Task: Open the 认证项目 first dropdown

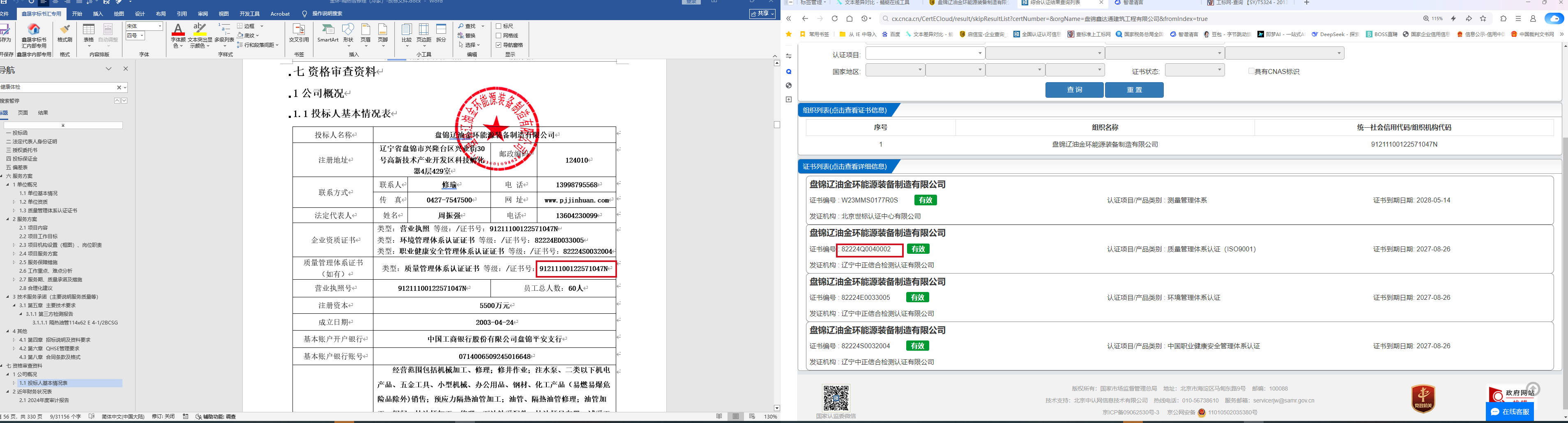Action: [925, 53]
